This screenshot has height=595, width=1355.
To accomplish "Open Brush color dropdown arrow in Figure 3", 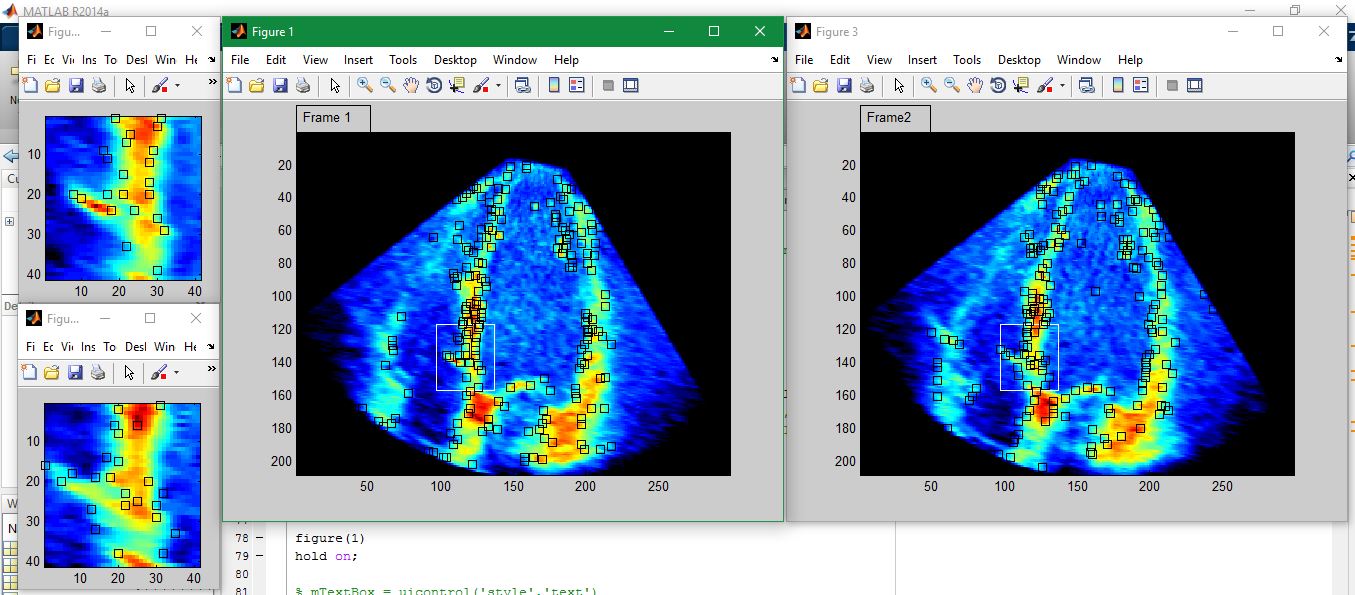I will pos(1062,86).
